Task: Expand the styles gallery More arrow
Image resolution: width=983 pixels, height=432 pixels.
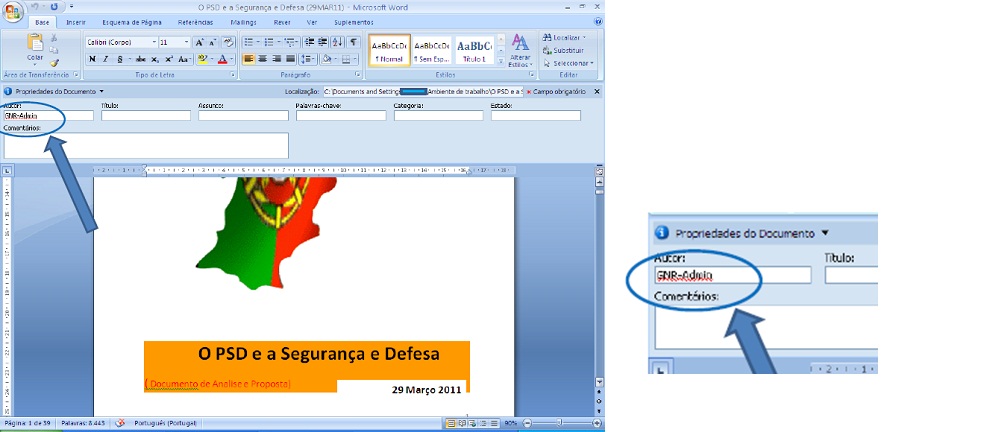Action: pos(501,61)
